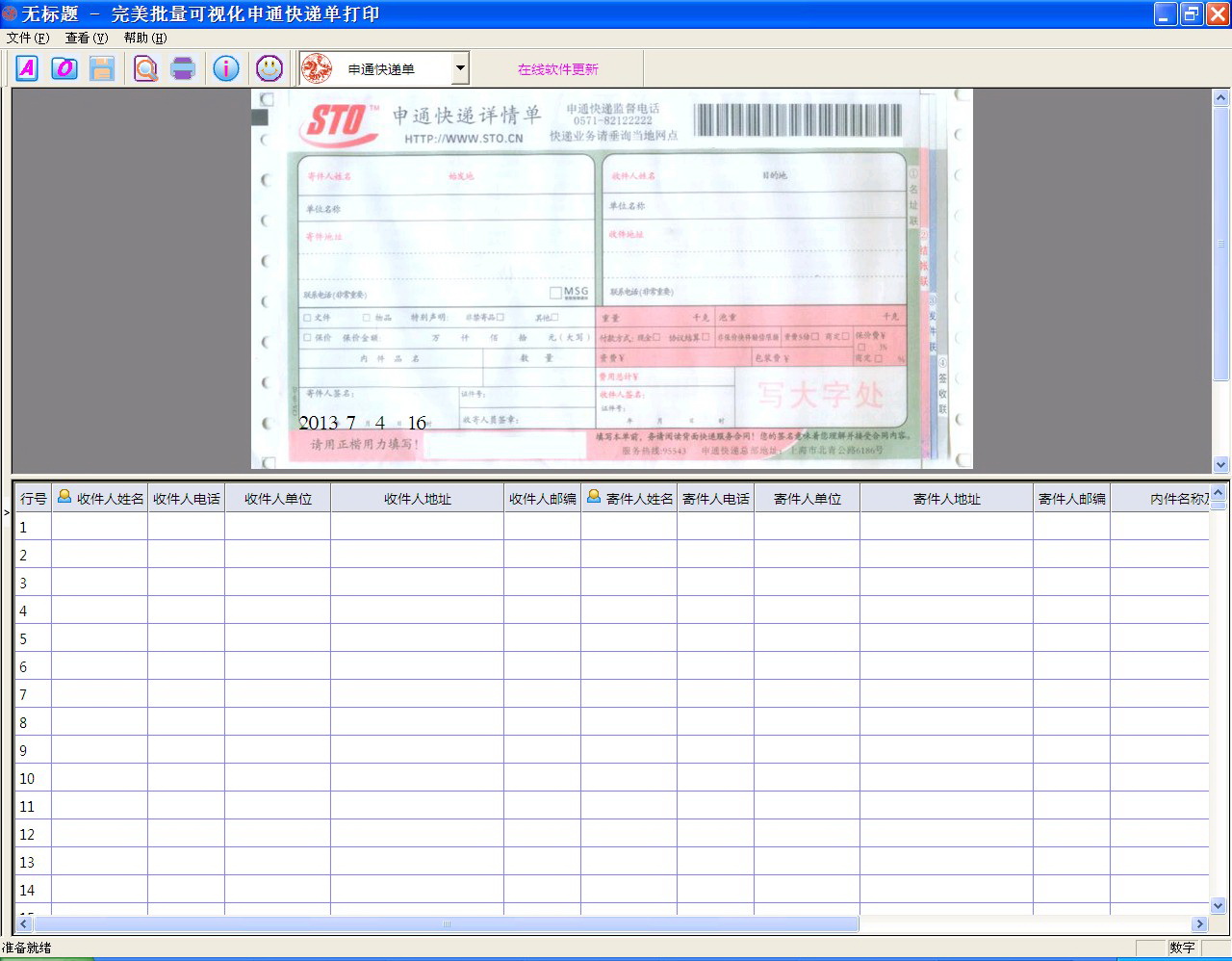The image size is (1232, 961).
Task: Click the 寄件人地址 cell in row 6
Action: (947, 666)
